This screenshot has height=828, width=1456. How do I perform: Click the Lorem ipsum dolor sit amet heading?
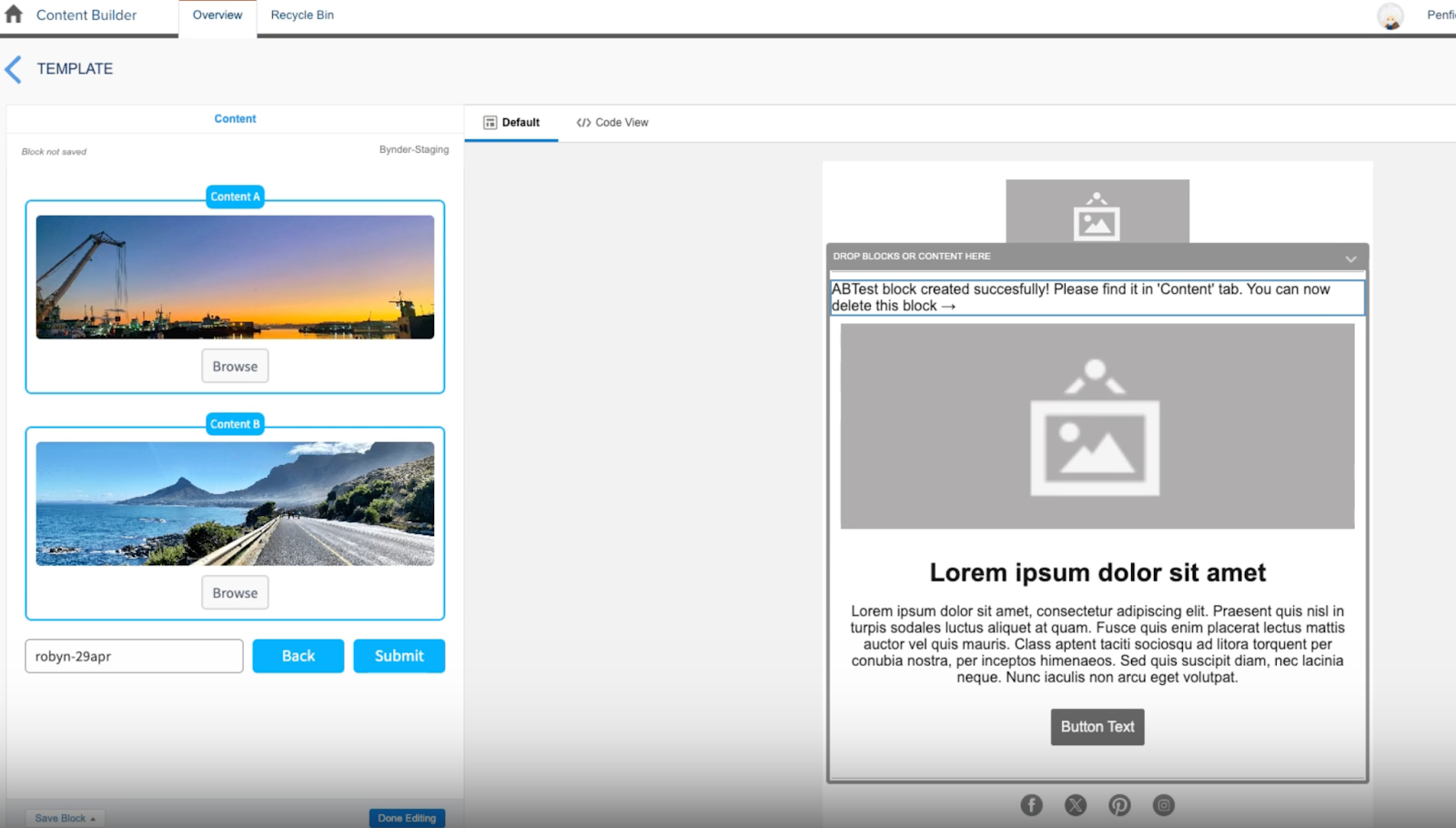(1097, 572)
